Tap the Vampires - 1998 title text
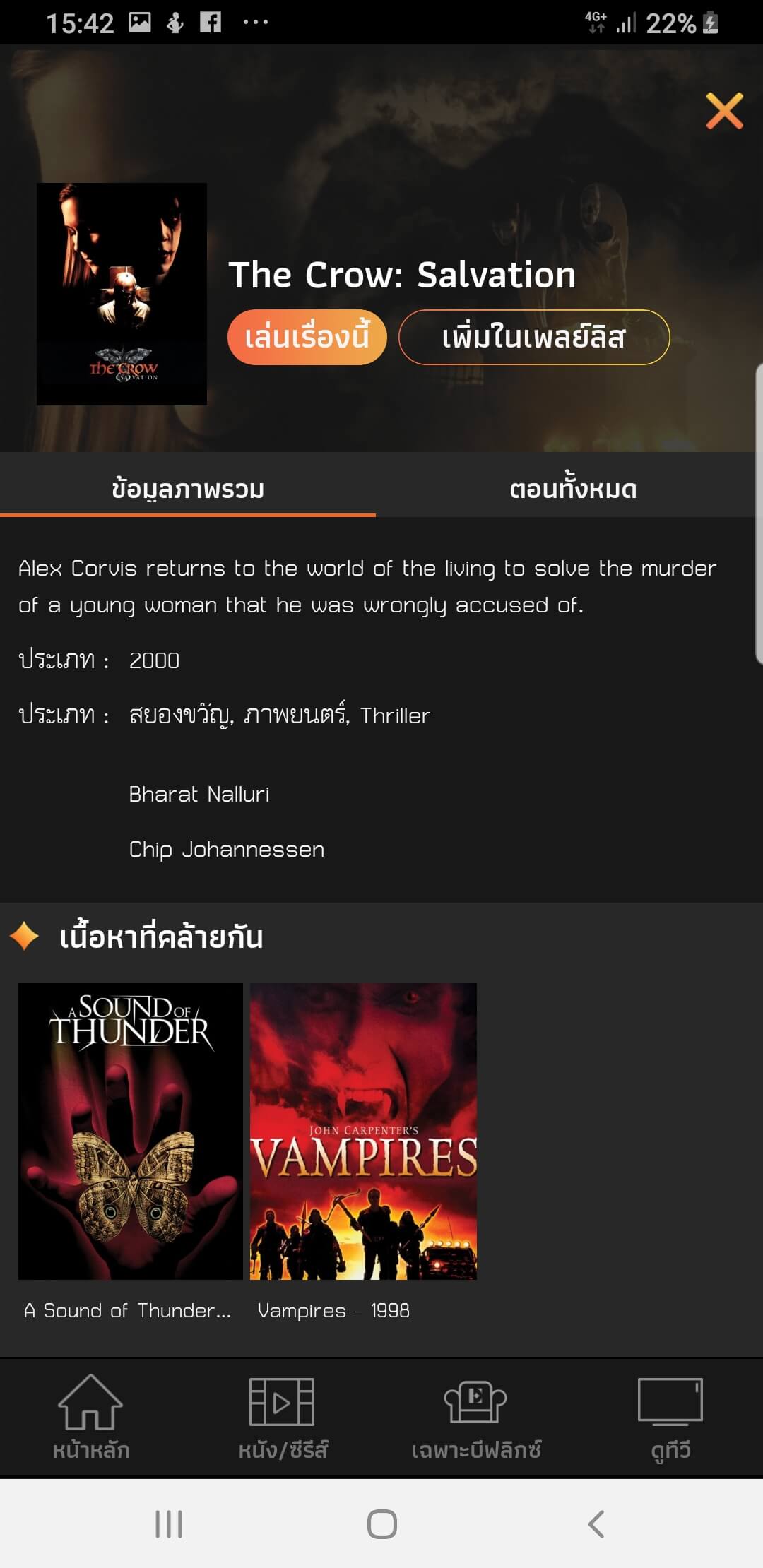763x1568 pixels. point(333,1310)
